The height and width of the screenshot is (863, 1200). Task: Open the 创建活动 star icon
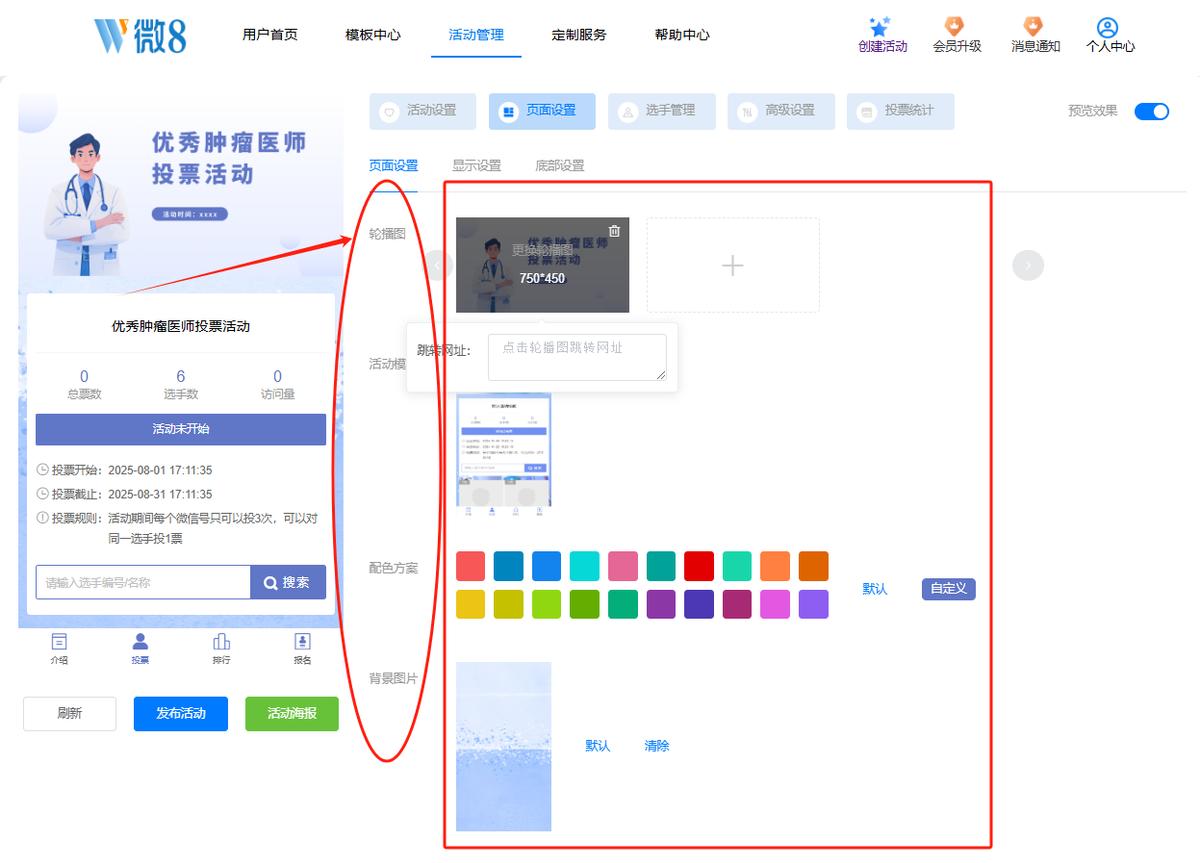(880, 27)
